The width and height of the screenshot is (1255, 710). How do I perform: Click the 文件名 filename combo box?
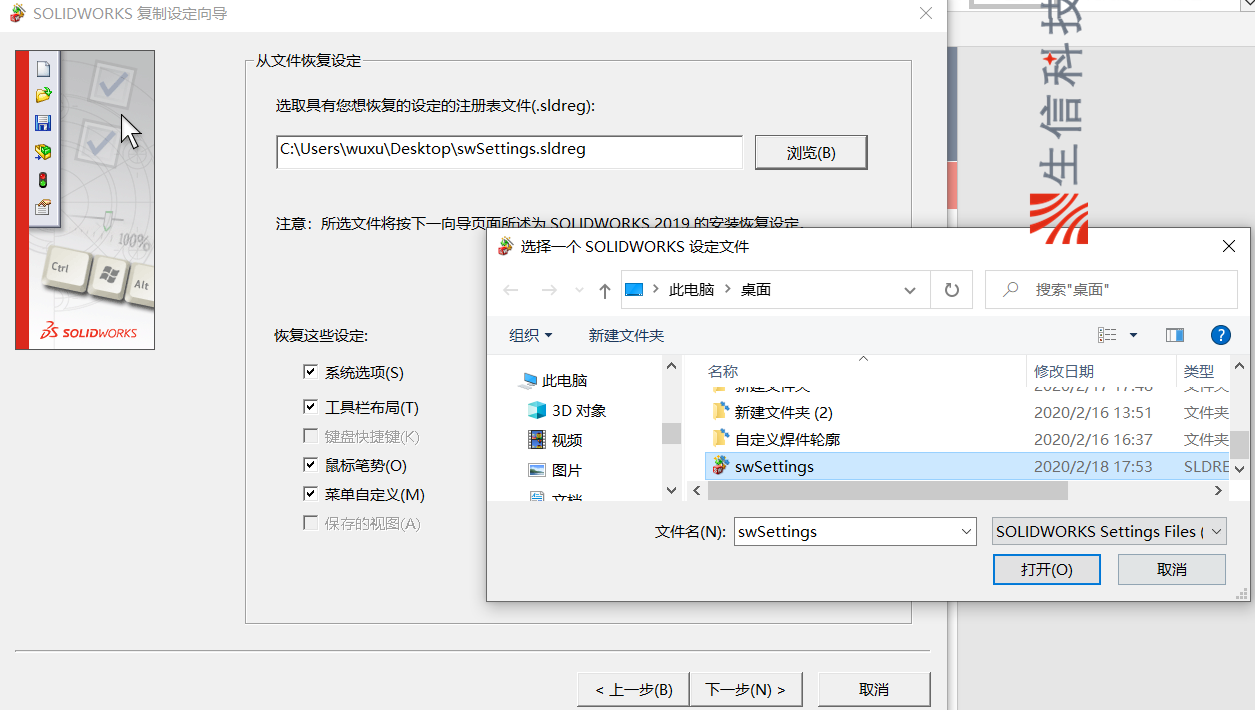click(855, 532)
